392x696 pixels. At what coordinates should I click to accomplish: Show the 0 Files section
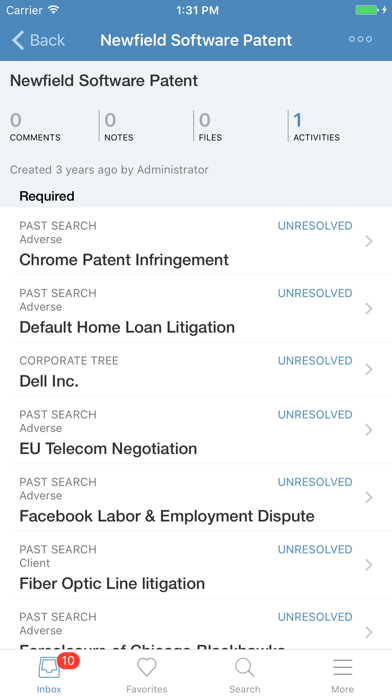click(210, 127)
